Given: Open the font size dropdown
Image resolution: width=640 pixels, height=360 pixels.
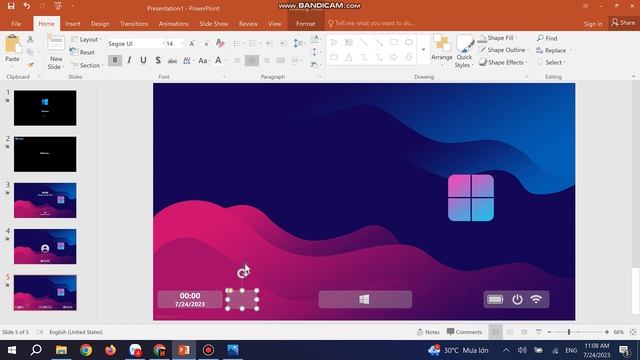Looking at the screenshot, I should coord(182,43).
